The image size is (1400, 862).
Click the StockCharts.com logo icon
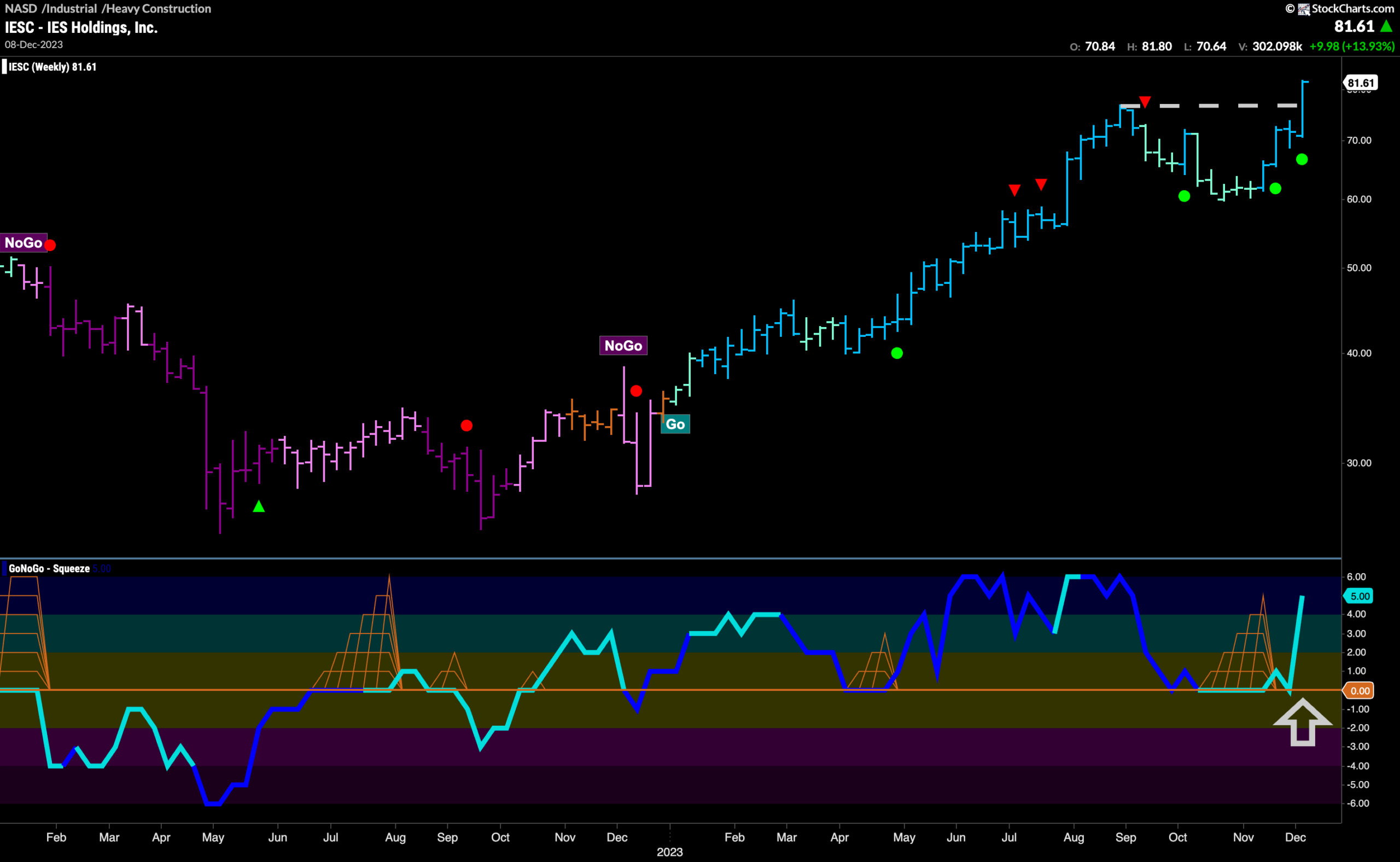(x=1303, y=9)
